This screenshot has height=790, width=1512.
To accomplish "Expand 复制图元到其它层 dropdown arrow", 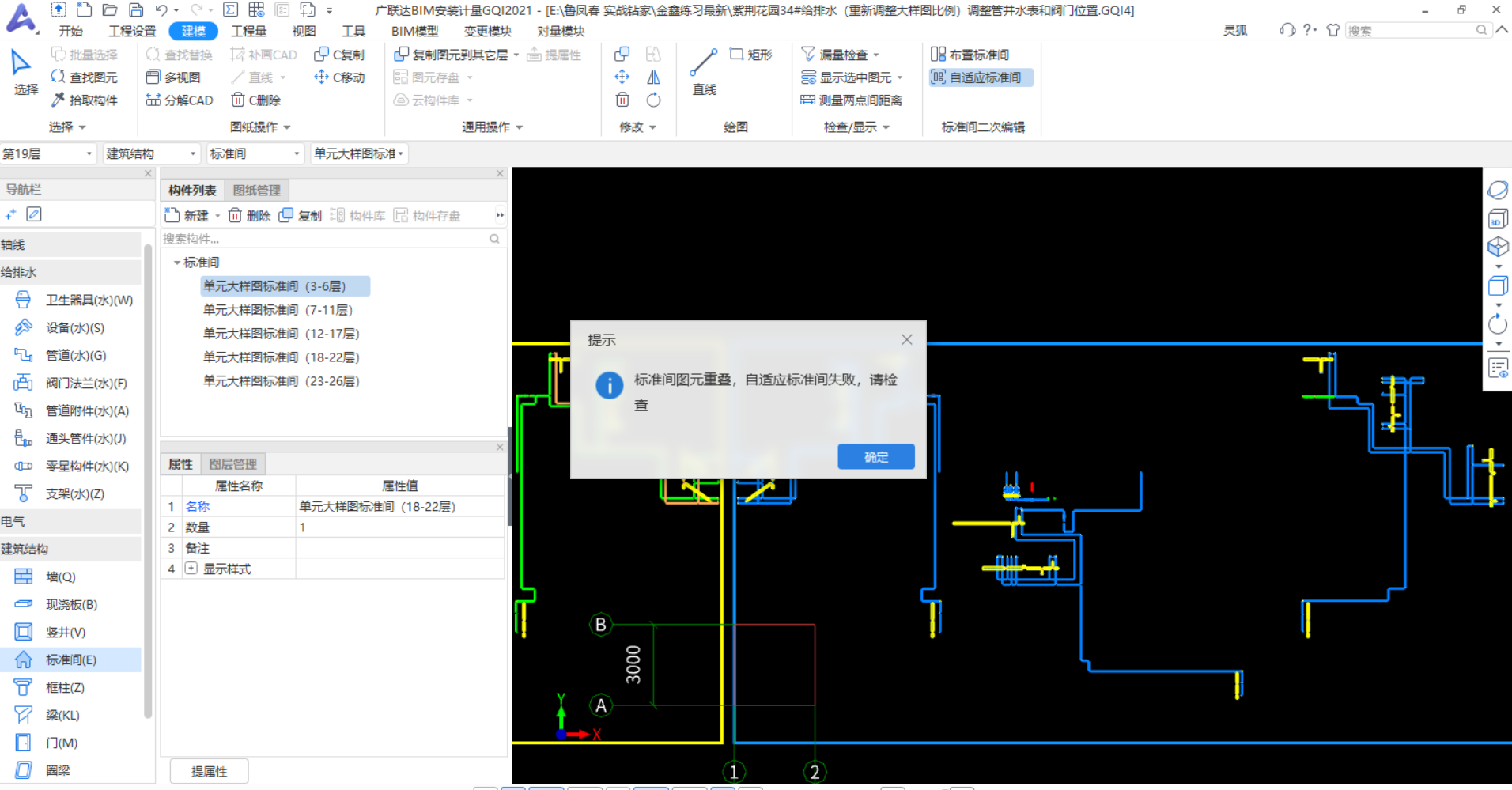I will 516,55.
